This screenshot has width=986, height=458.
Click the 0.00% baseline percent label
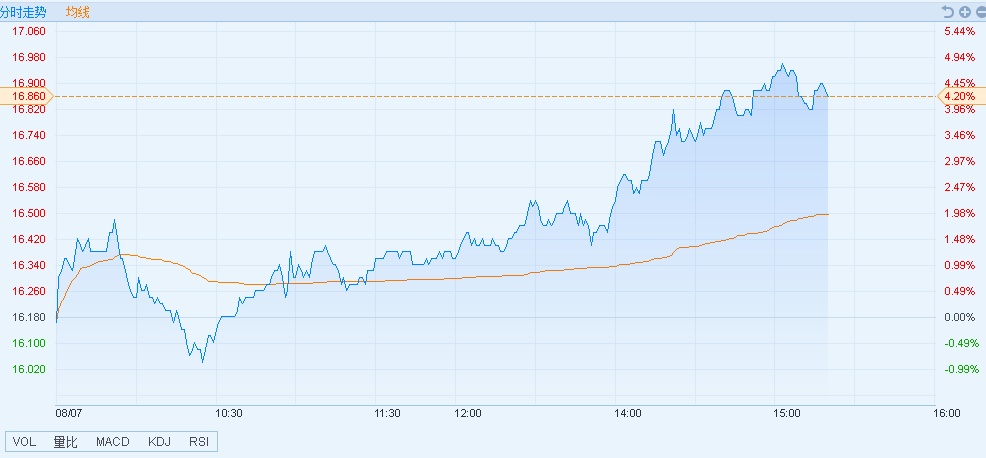pyautogui.click(x=959, y=317)
